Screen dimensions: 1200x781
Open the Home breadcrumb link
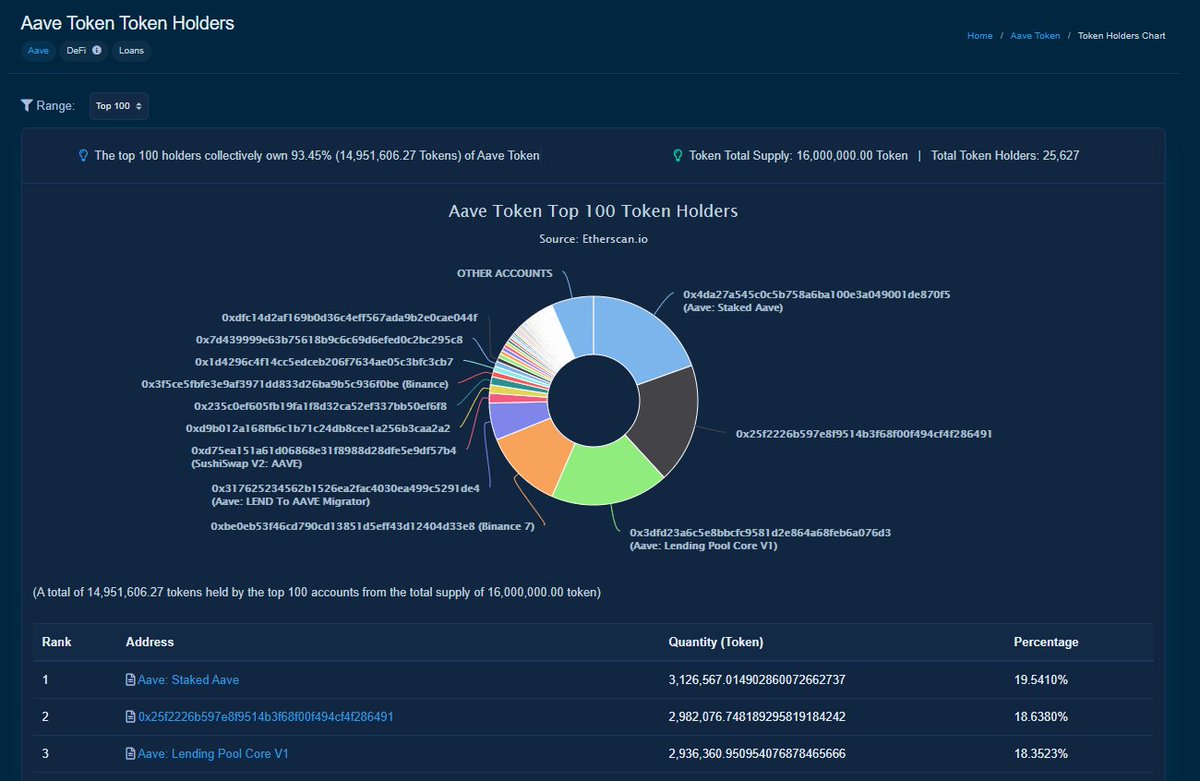[x=979, y=35]
